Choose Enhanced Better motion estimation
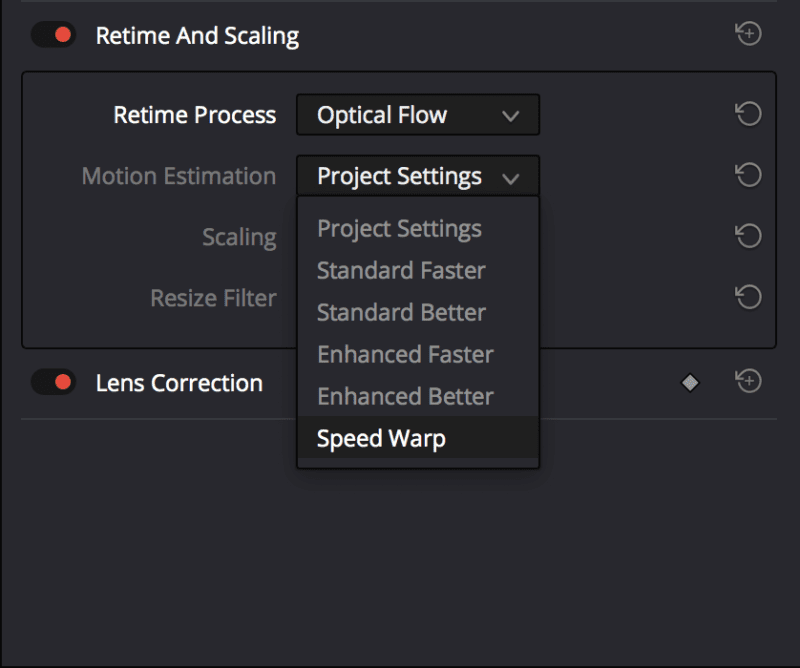800x668 pixels. click(x=404, y=396)
